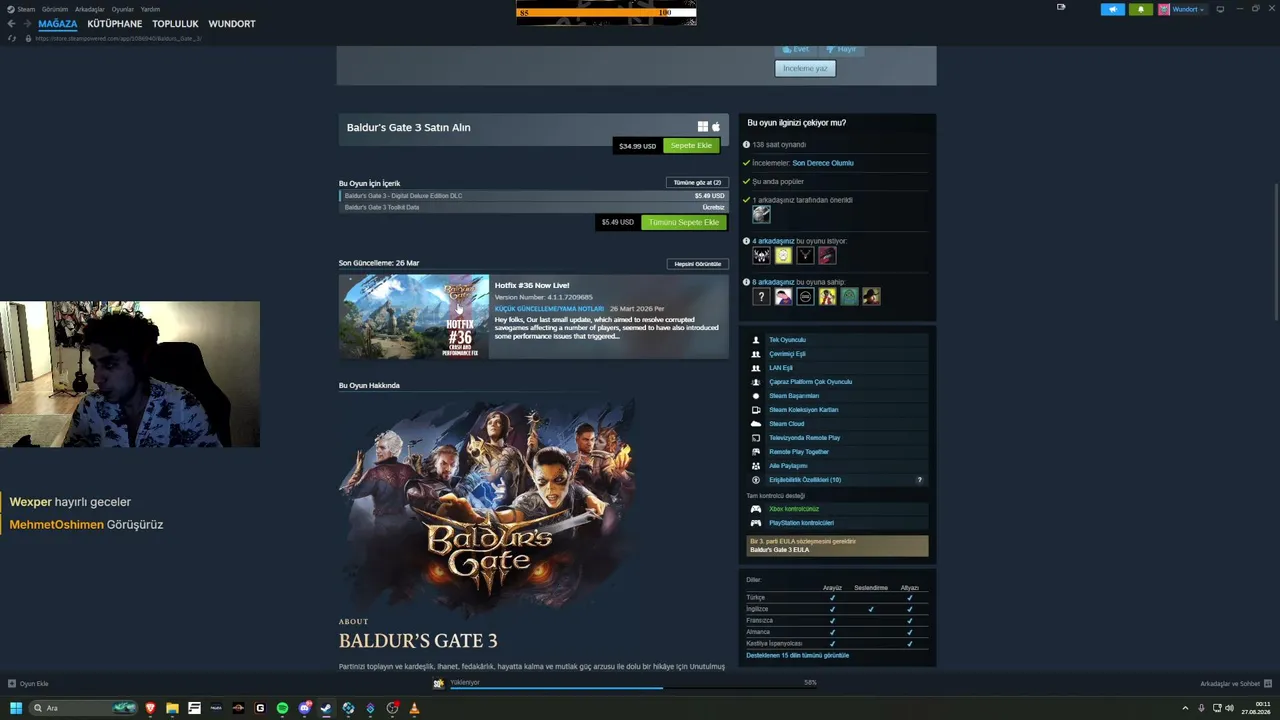This screenshot has height=720, width=1280.
Task: Click the question mark friend avatar
Action: click(761, 296)
